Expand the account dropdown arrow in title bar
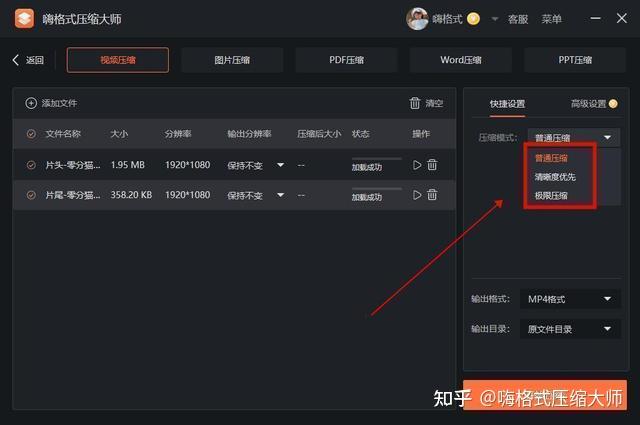640x425 pixels. point(495,19)
